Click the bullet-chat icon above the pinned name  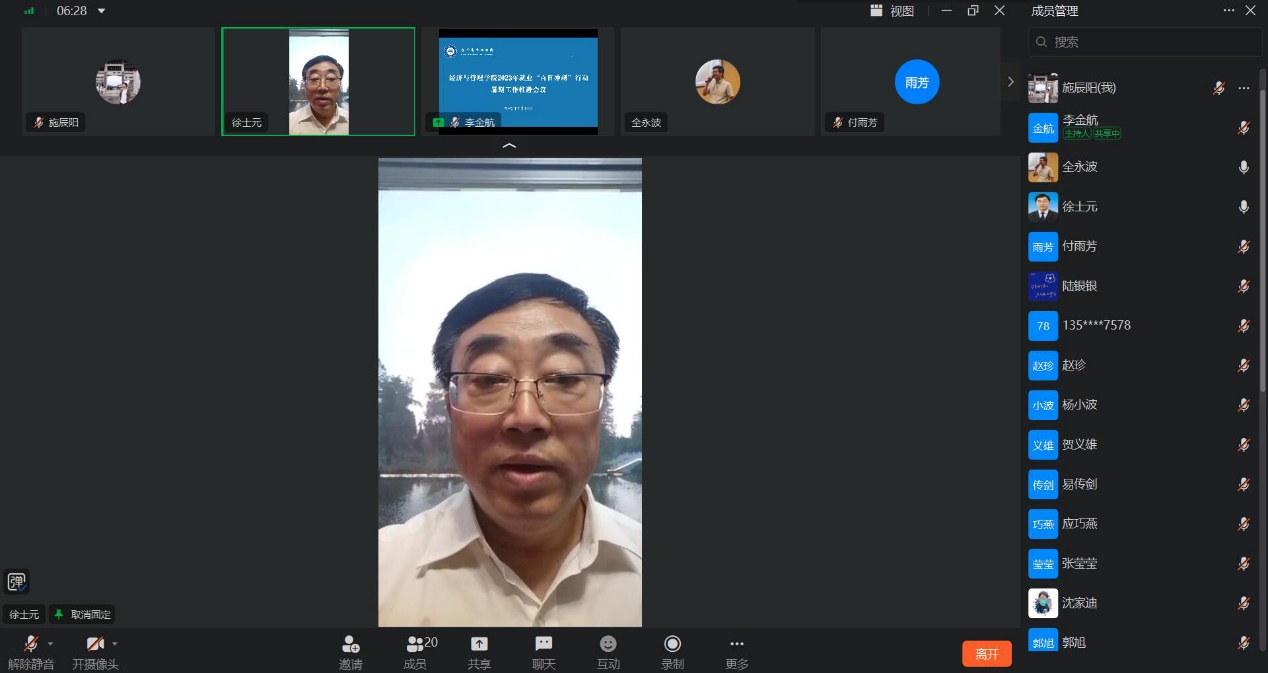16,582
